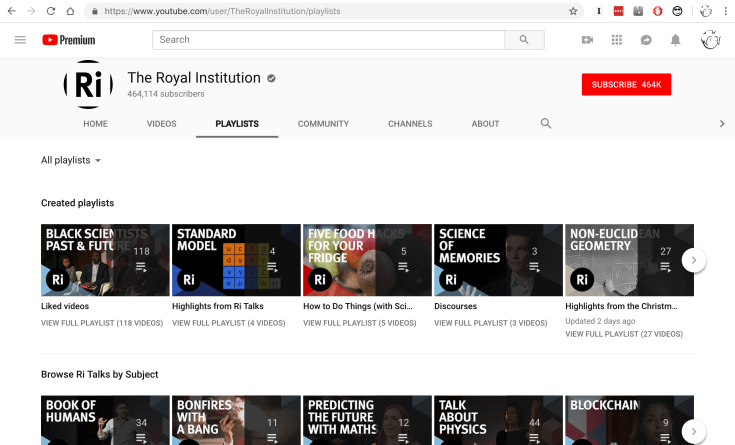Show next Browse Ri Talks playlists arrow
Image resolution: width=735 pixels, height=445 pixels.
694,431
